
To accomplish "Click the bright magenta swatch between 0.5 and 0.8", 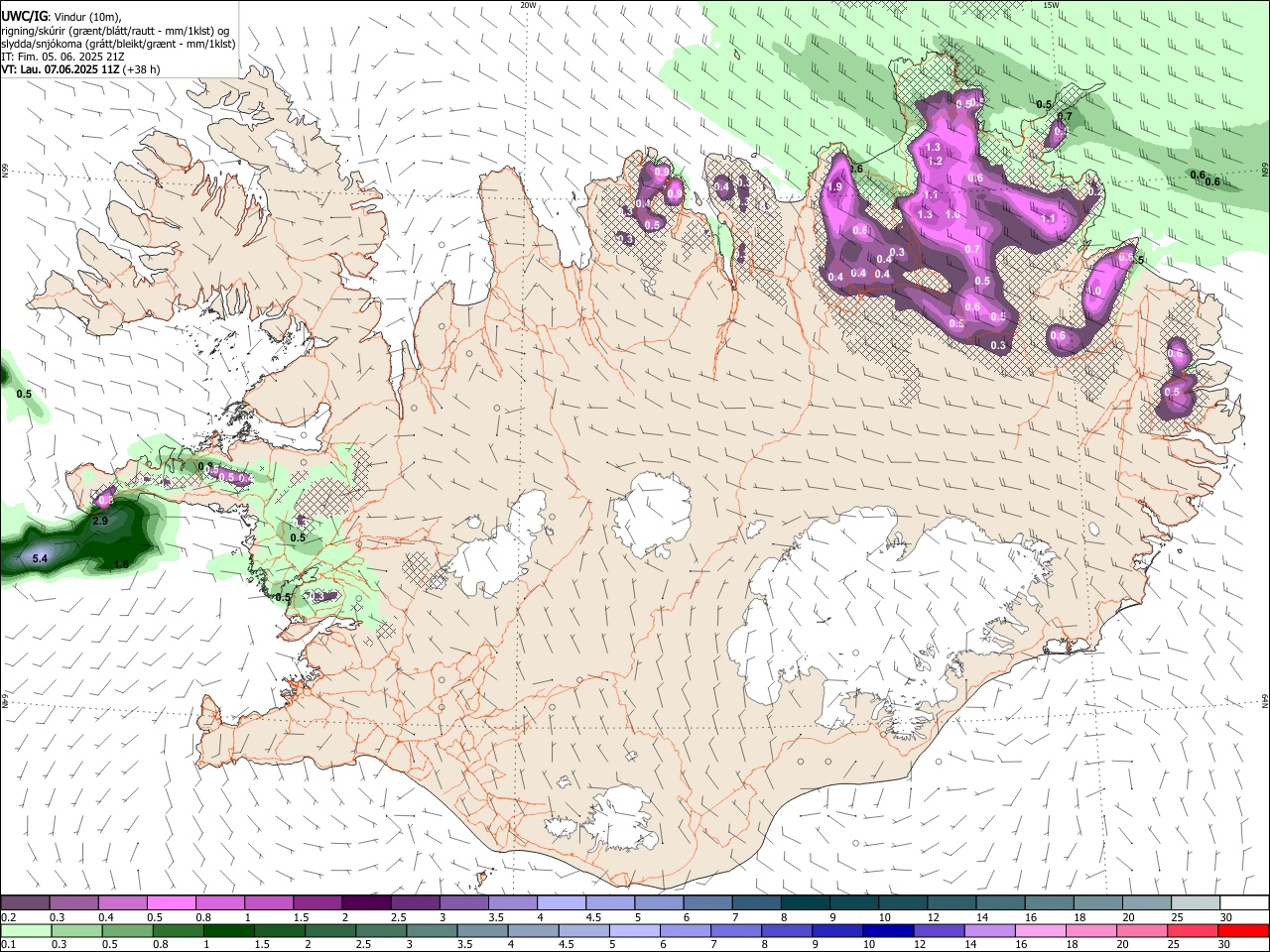I will pos(171,903).
